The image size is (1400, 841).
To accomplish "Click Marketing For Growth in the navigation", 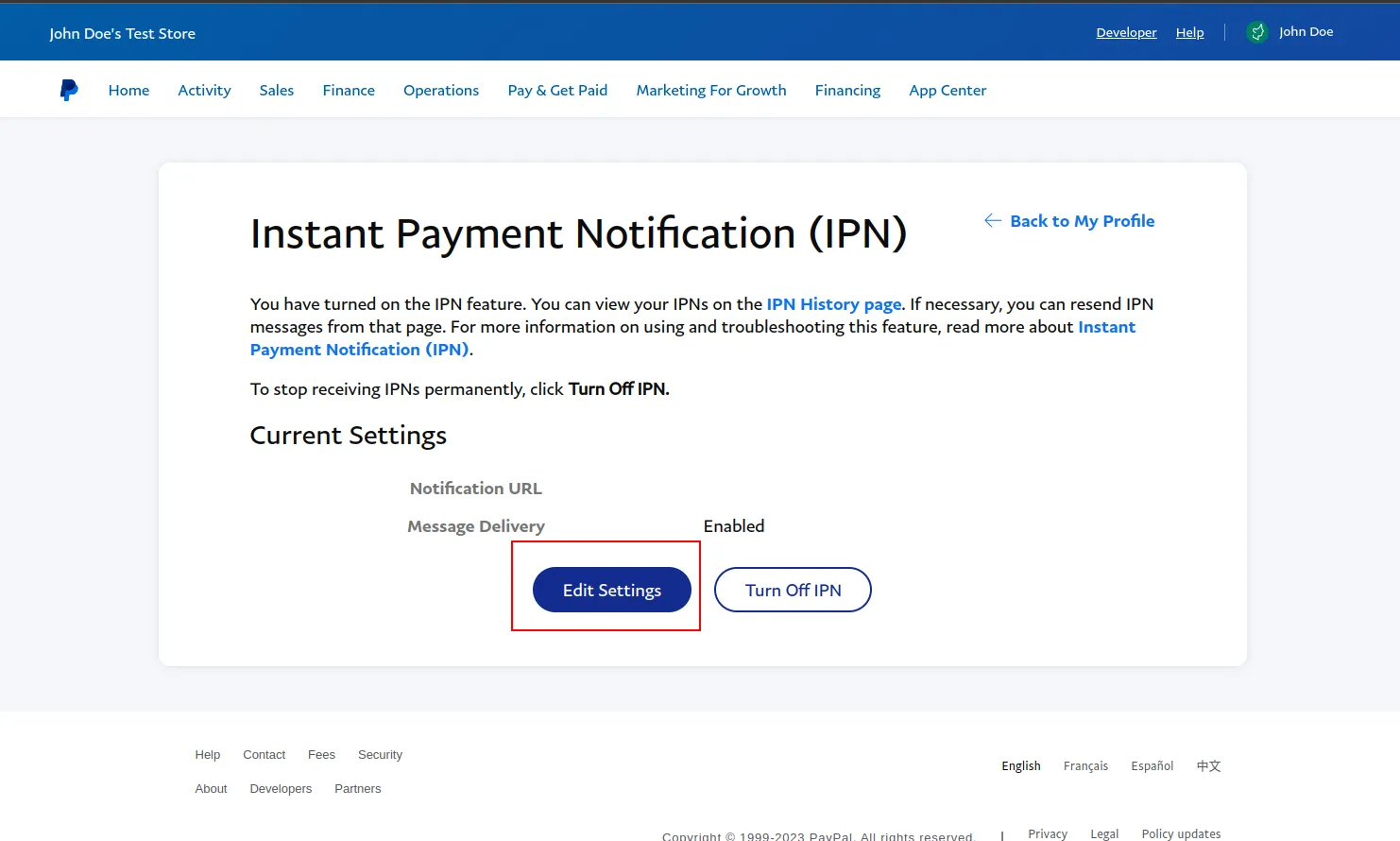I will [711, 89].
